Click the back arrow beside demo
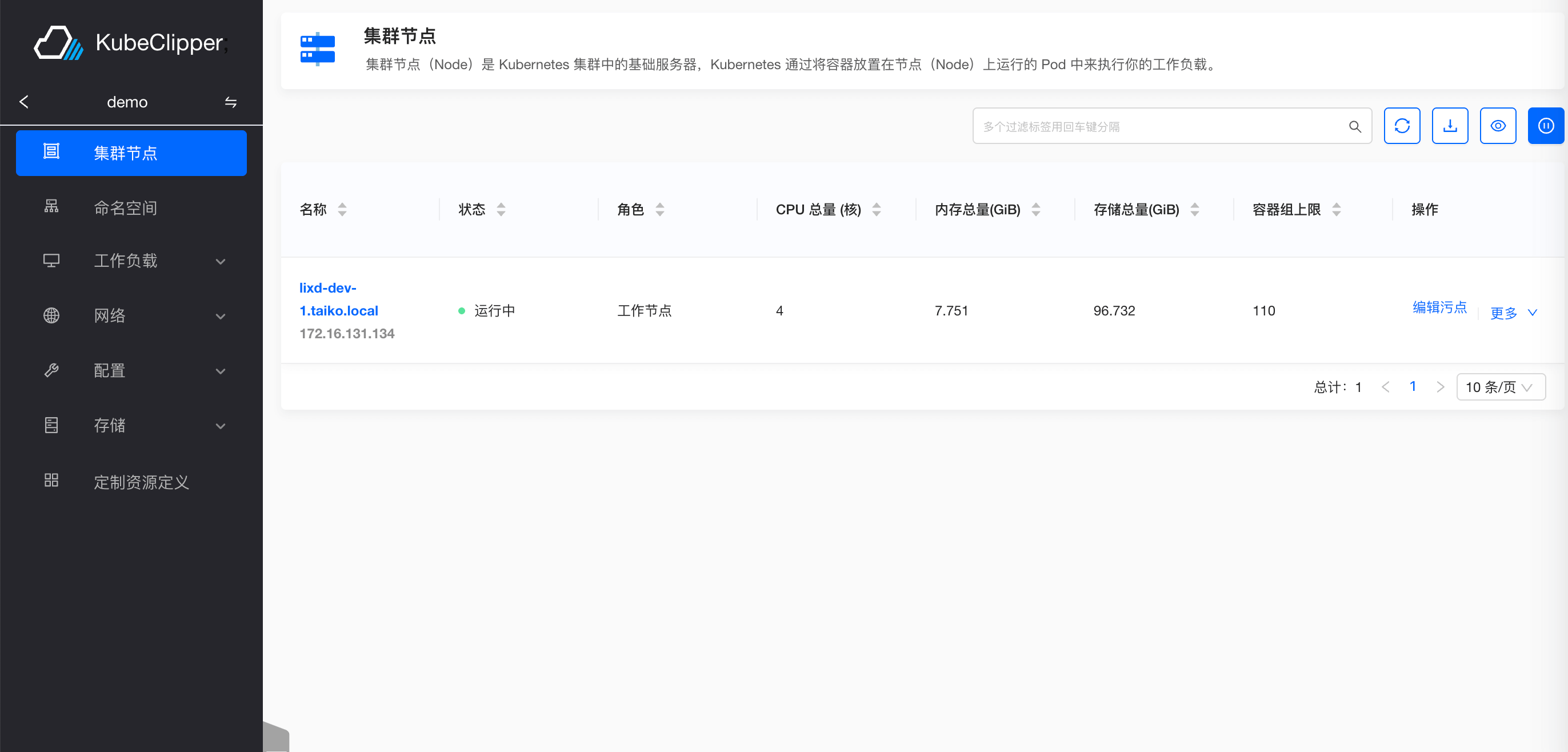This screenshot has width=1568, height=752. (x=25, y=102)
